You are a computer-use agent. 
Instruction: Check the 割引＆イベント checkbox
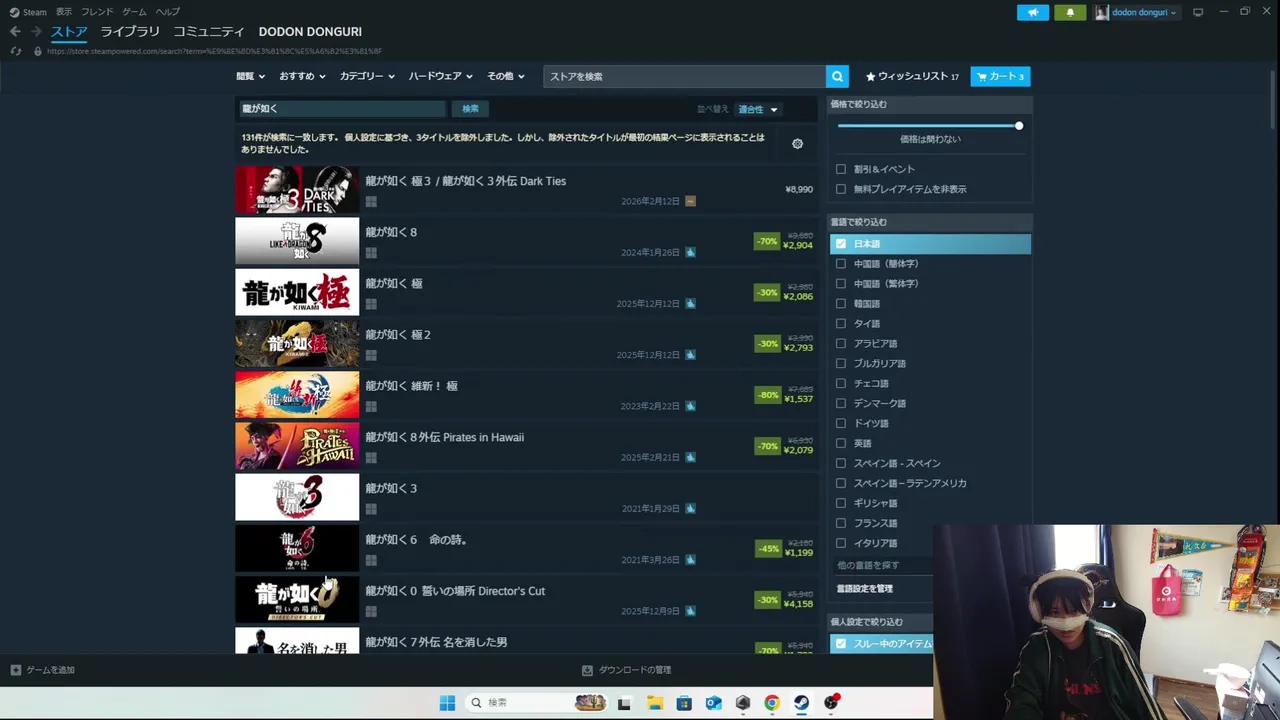(841, 169)
